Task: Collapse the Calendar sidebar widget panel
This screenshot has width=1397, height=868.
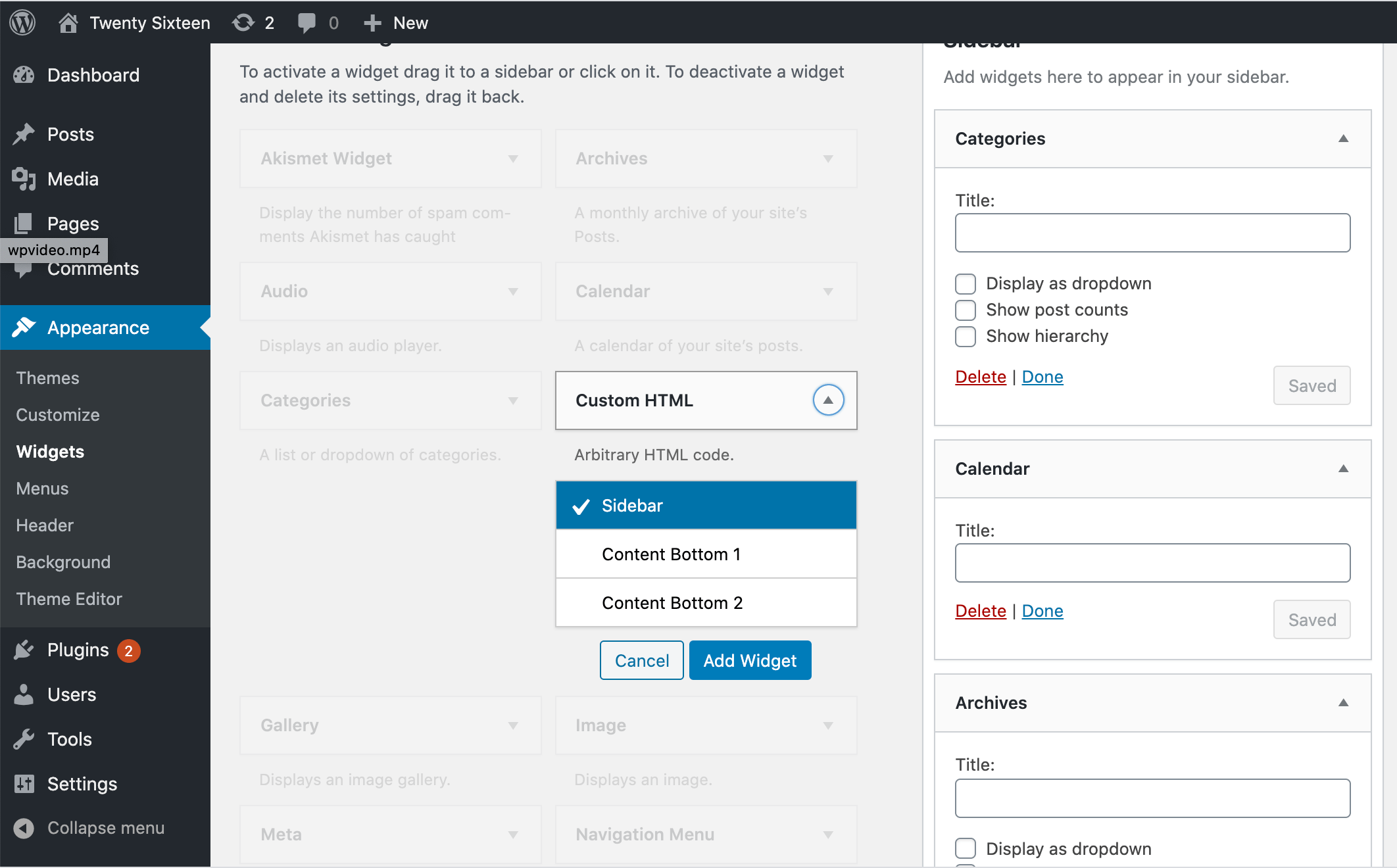Action: (1343, 469)
